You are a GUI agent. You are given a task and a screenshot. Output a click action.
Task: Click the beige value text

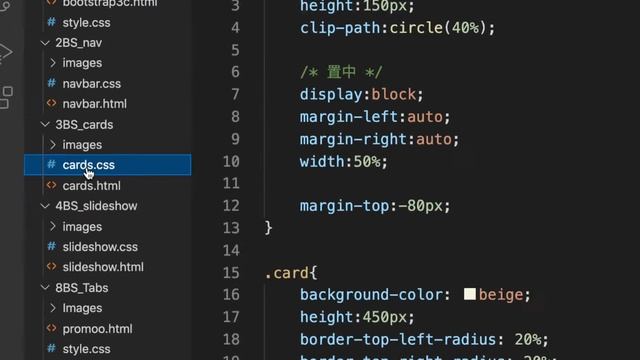point(501,295)
